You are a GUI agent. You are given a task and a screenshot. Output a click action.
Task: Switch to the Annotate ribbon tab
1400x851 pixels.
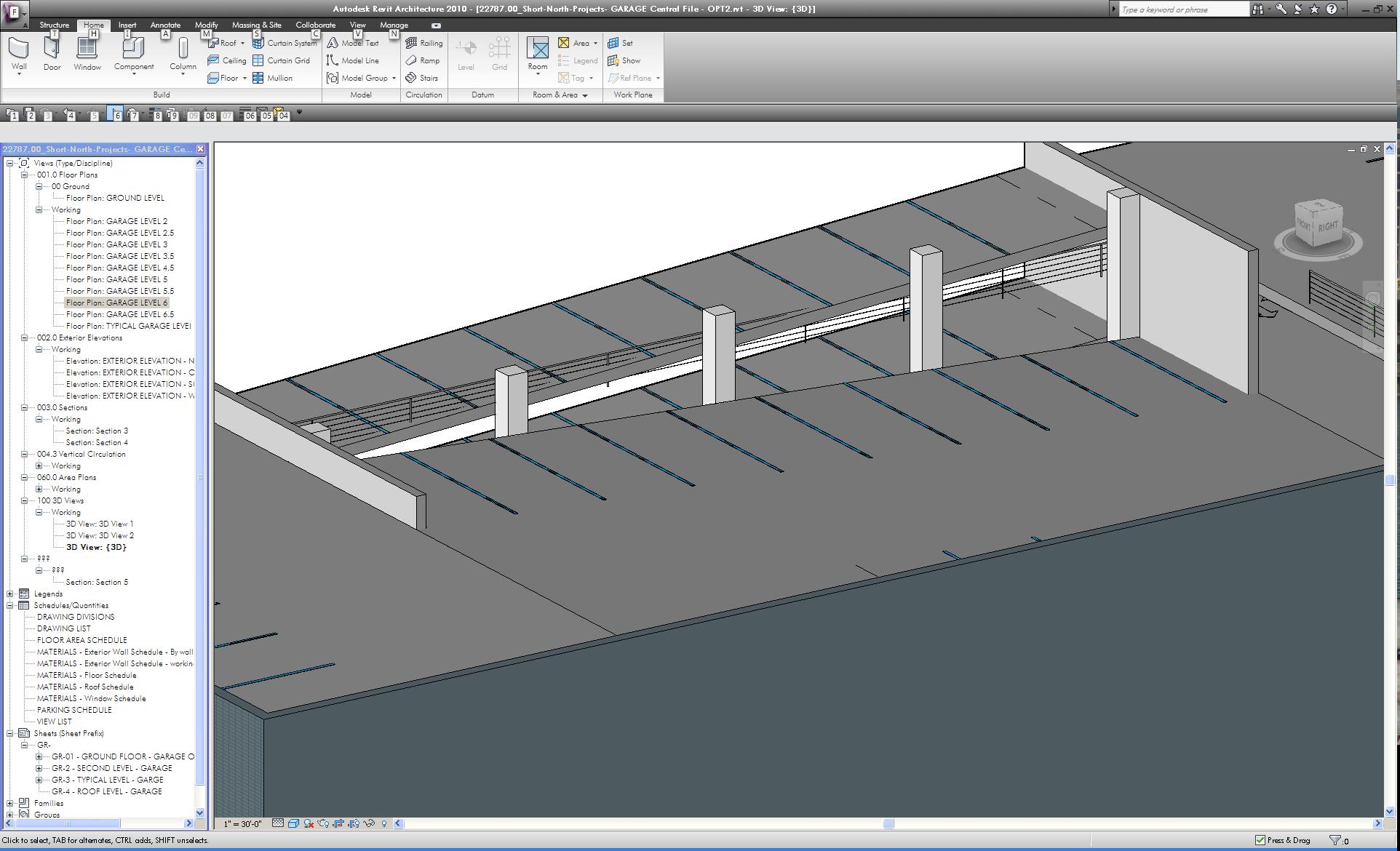coord(165,25)
